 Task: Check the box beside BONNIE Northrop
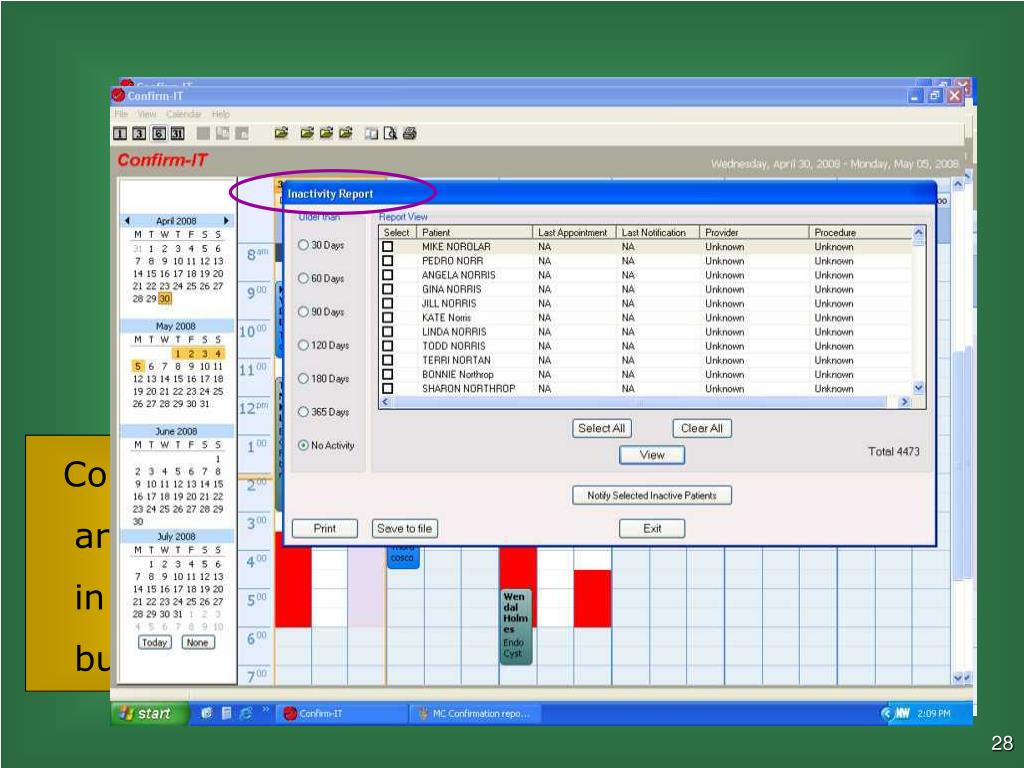point(387,374)
